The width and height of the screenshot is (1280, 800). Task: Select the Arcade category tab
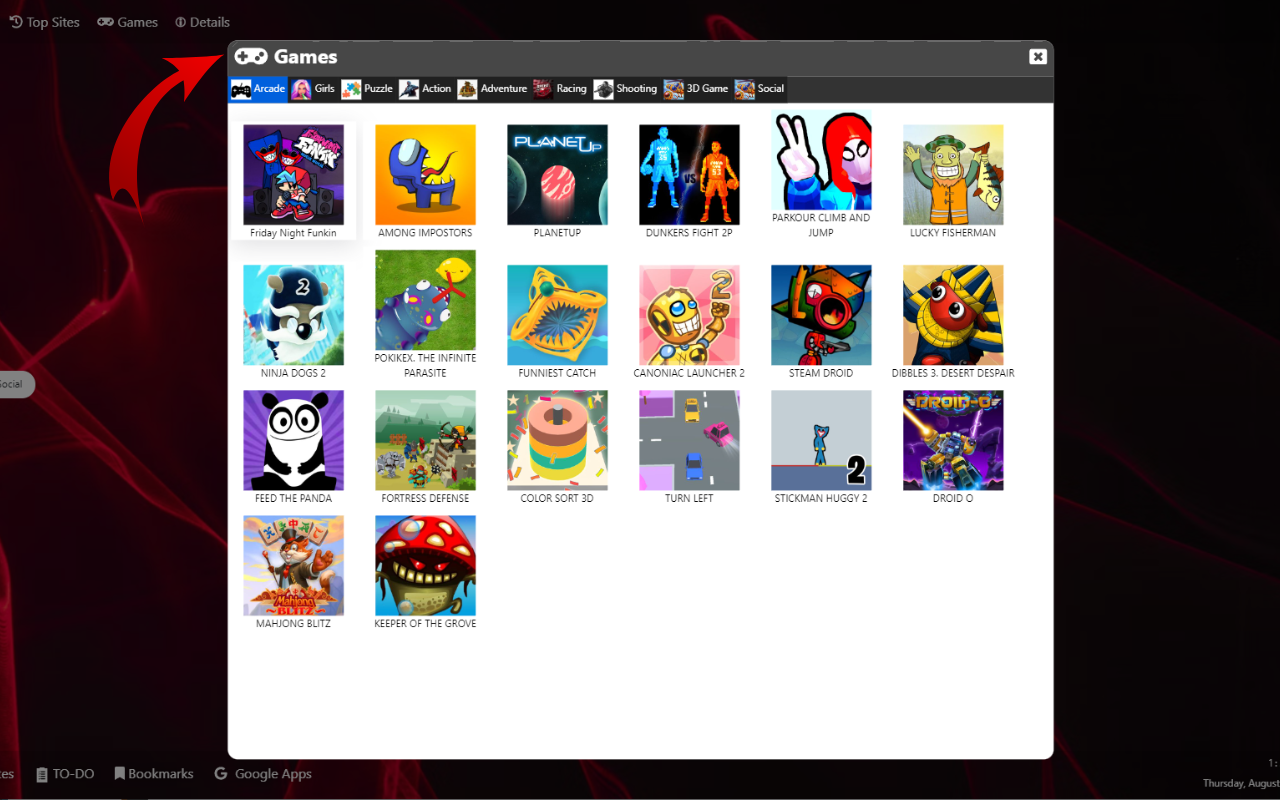click(x=258, y=89)
